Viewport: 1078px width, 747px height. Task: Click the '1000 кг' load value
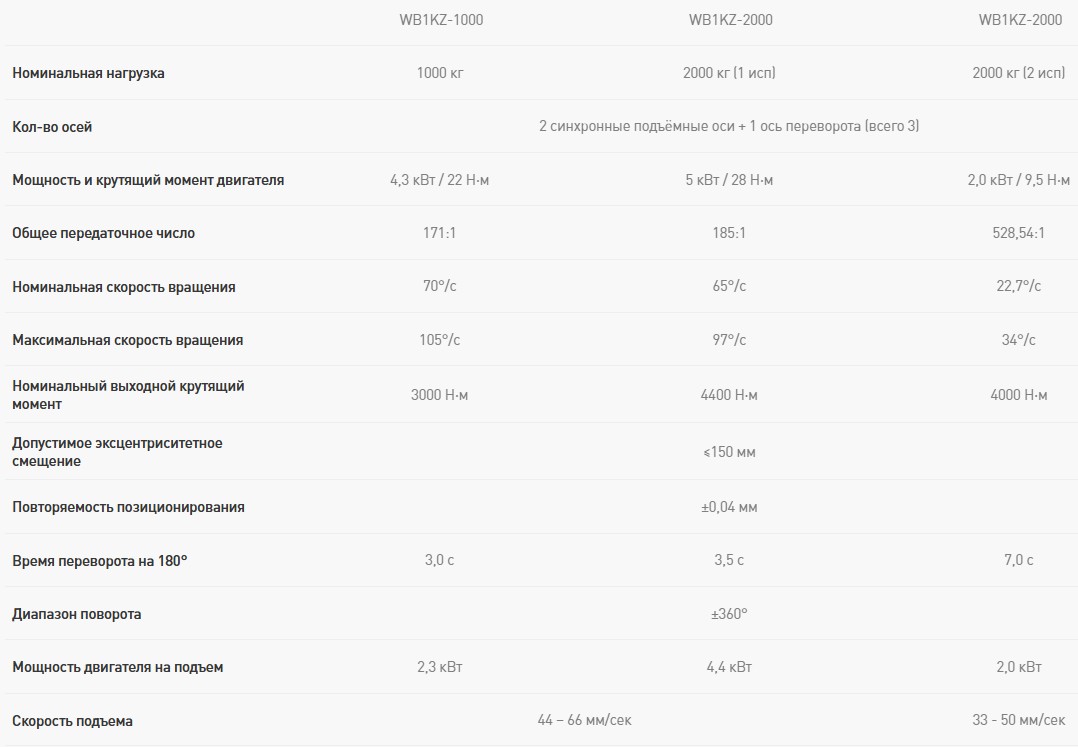pyautogui.click(x=440, y=73)
